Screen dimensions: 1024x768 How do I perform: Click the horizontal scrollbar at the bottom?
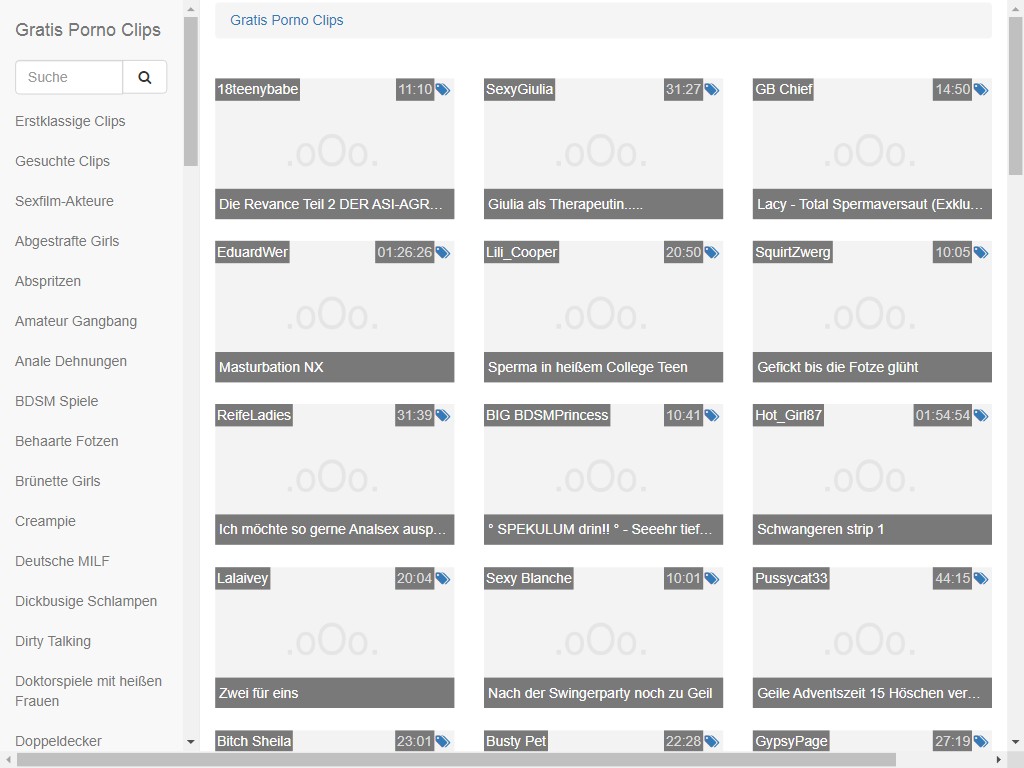456,760
